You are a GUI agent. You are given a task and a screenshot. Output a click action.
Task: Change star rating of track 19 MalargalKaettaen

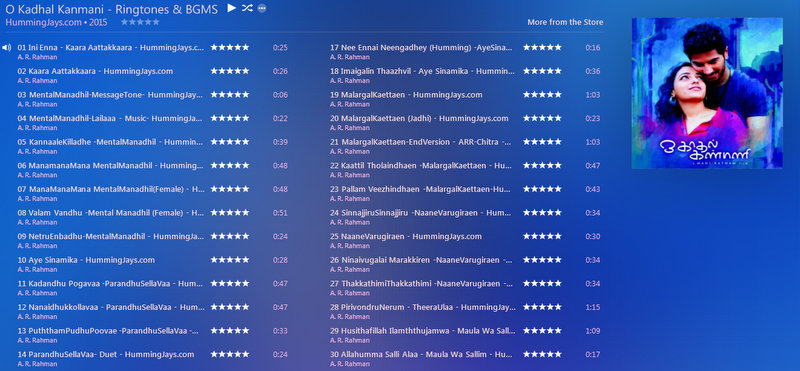click(542, 94)
